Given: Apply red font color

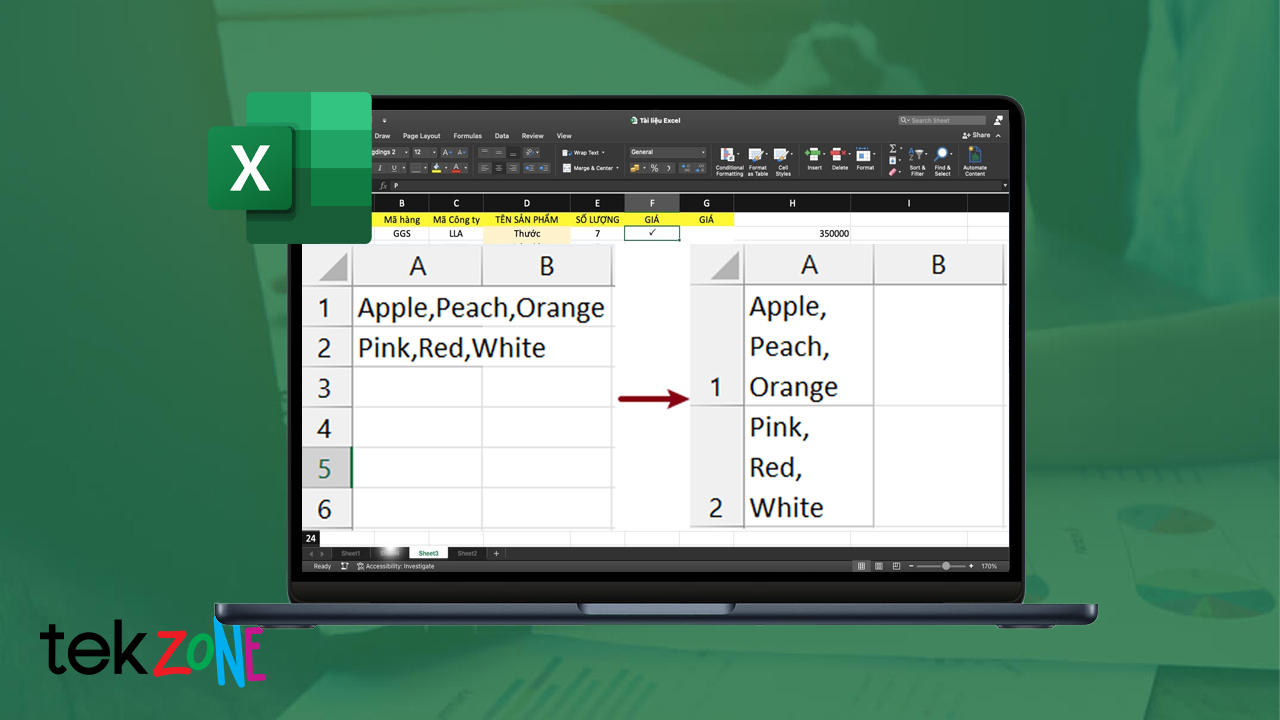Looking at the screenshot, I should tap(456, 168).
